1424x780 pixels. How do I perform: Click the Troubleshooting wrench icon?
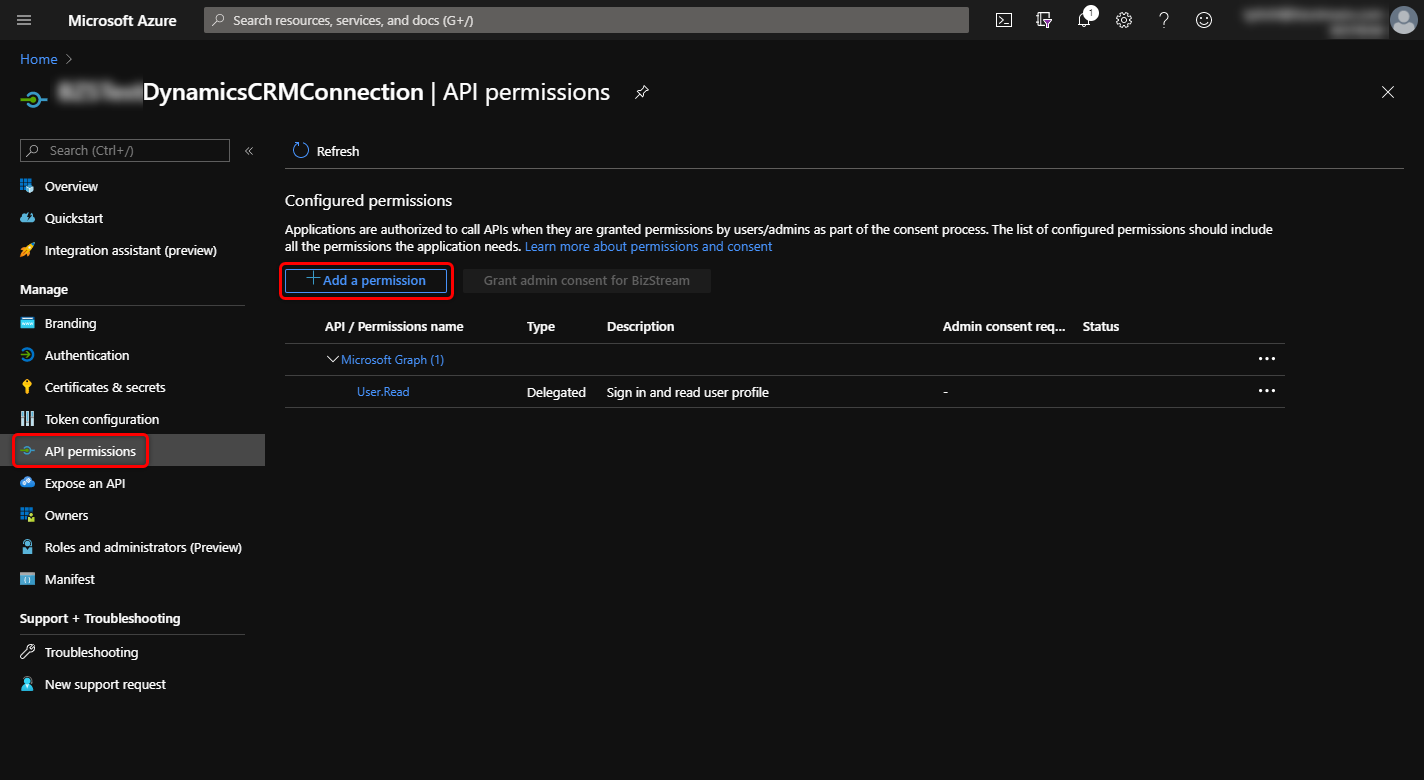pyautogui.click(x=27, y=652)
